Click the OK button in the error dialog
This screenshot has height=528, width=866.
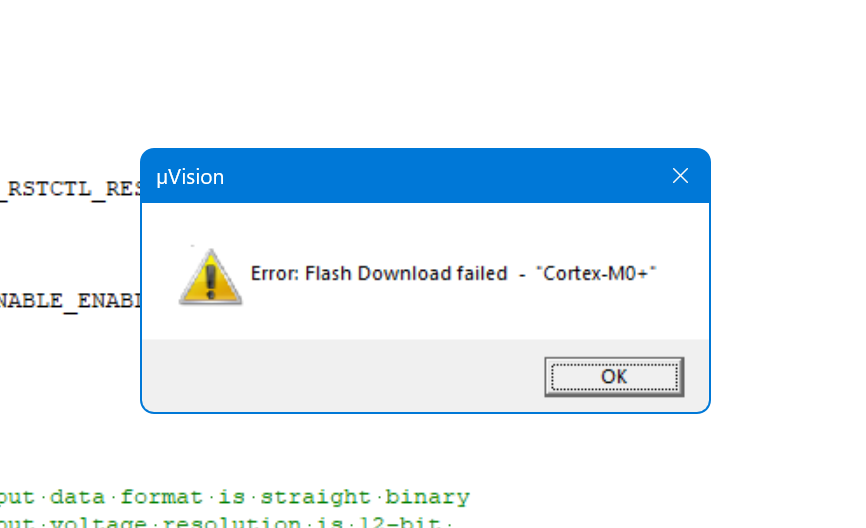tap(614, 377)
